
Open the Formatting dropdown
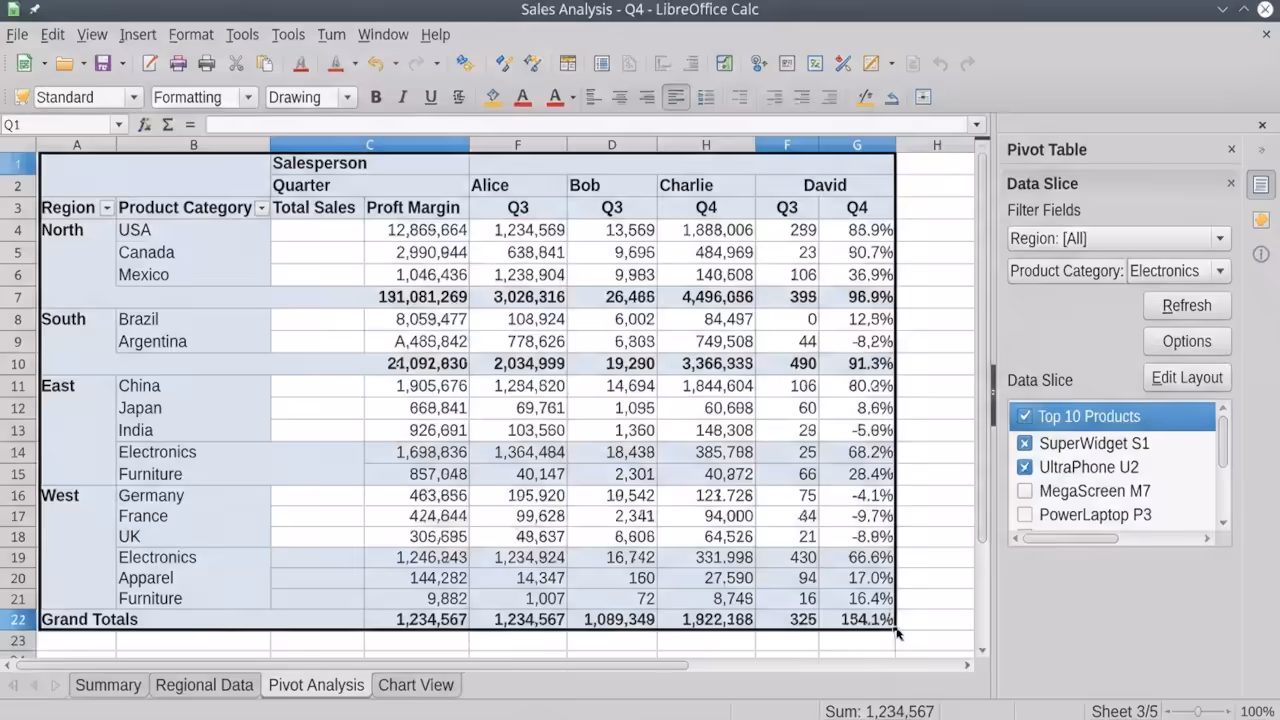(248, 97)
